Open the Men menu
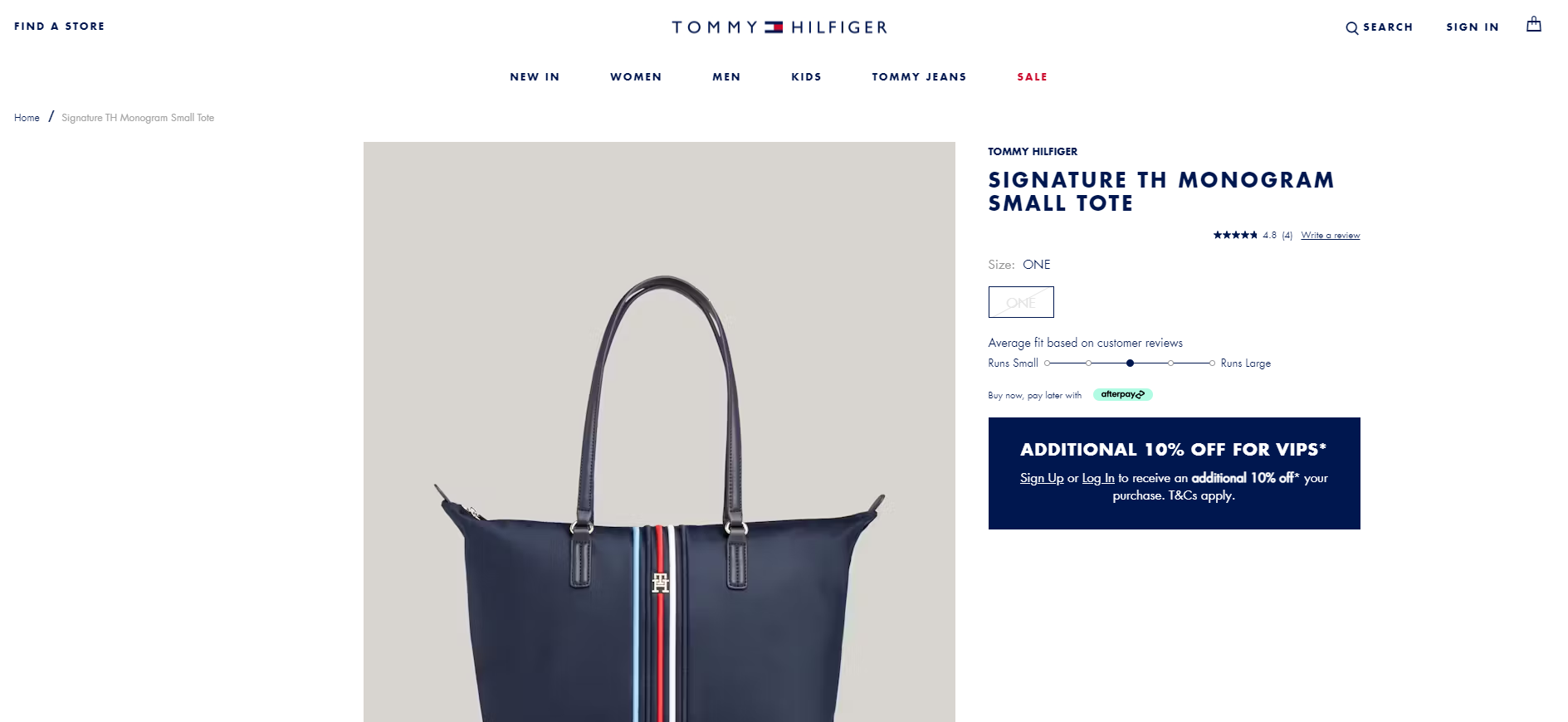1568x722 pixels. pos(726,77)
